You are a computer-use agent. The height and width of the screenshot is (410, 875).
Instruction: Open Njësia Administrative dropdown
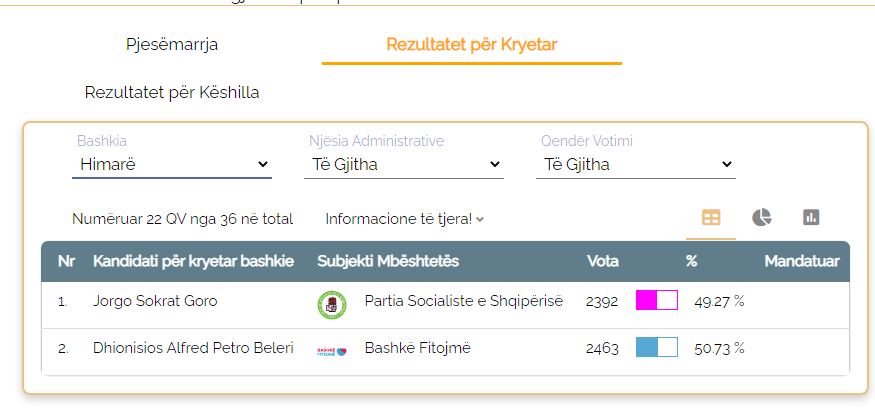point(404,165)
